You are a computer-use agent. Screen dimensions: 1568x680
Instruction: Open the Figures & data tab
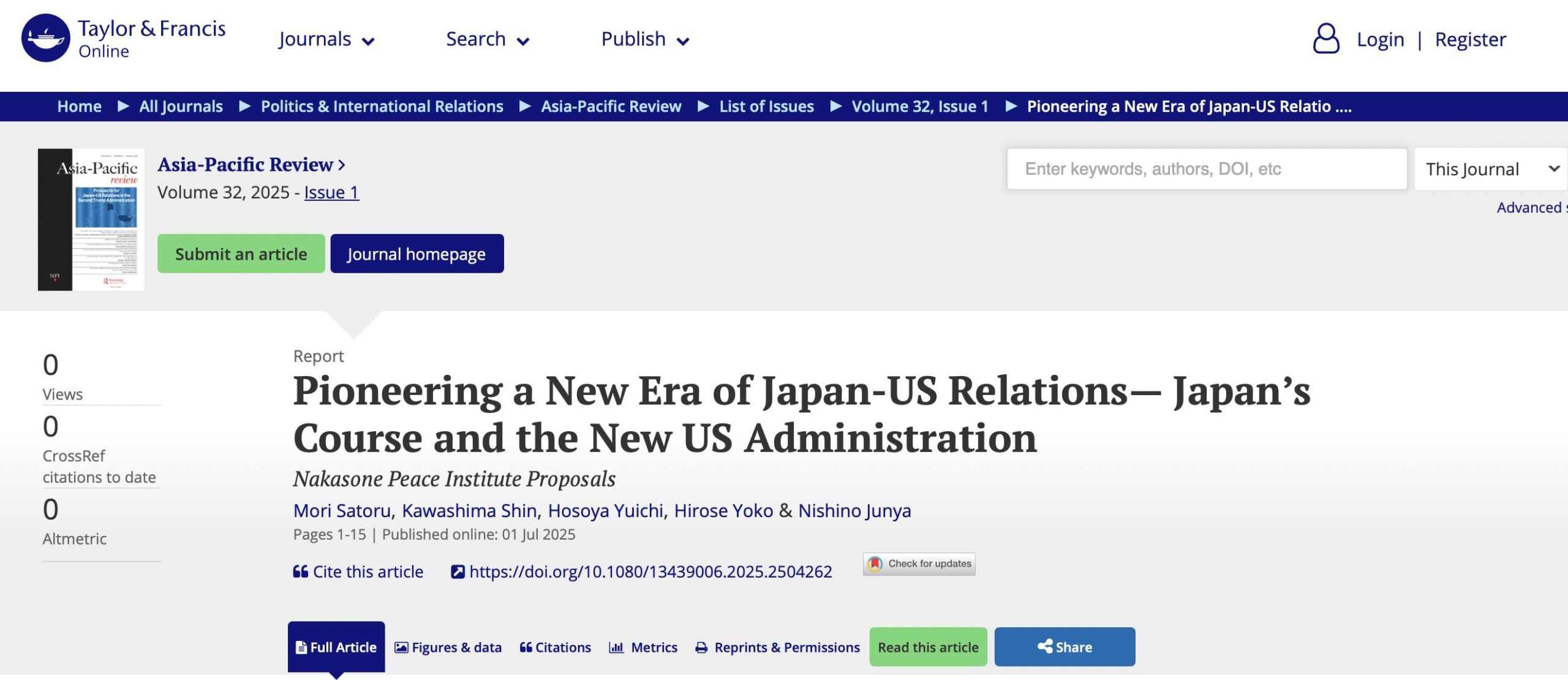click(448, 648)
